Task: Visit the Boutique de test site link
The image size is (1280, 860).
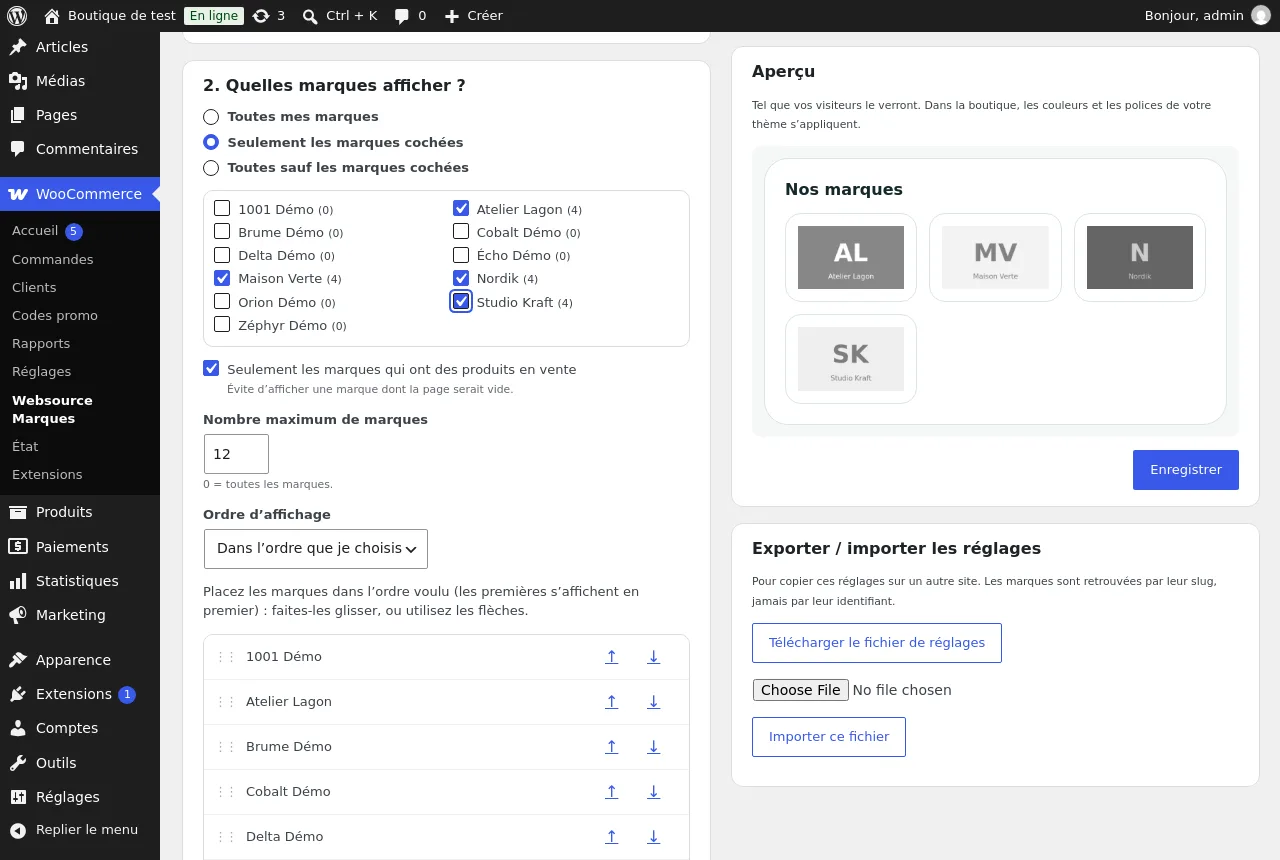Action: coord(110,16)
